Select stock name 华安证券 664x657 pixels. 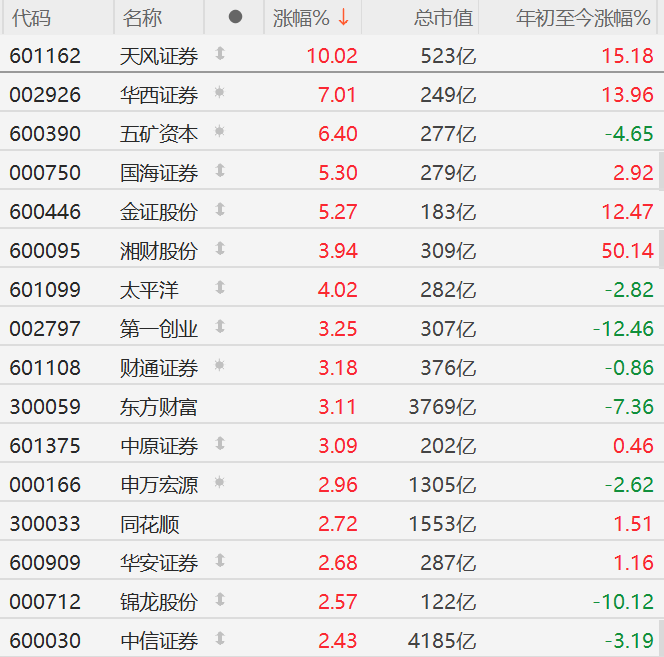(159, 563)
